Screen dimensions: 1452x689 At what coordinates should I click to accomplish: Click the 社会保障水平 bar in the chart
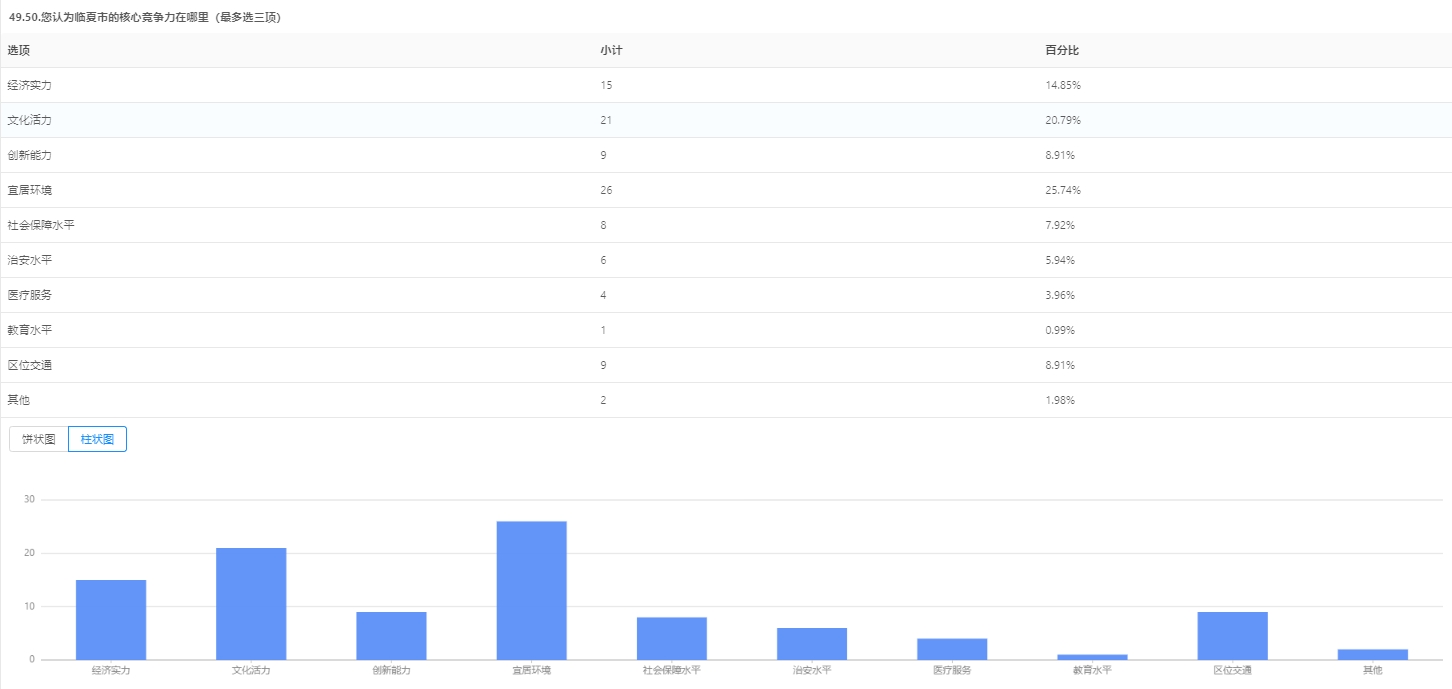(x=671, y=638)
